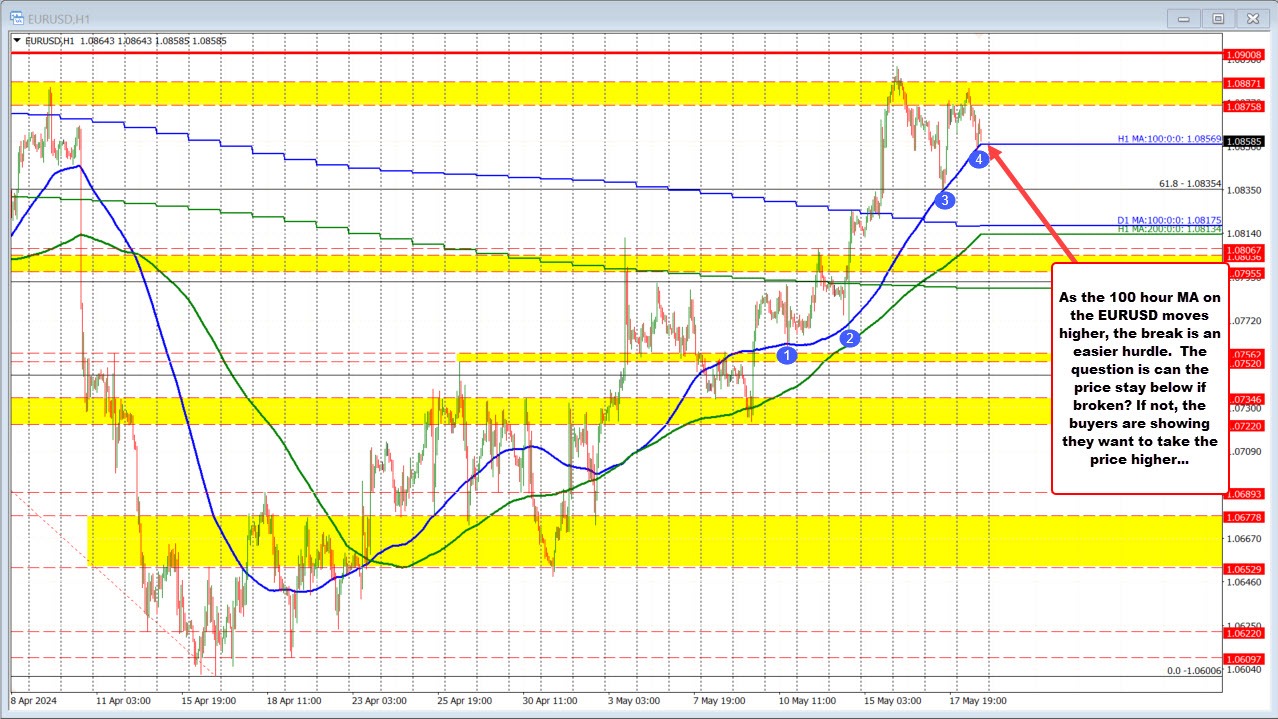This screenshot has height=719, width=1278.
Task: Select the numbered marker 3 on the chart
Action: pyautogui.click(x=943, y=200)
